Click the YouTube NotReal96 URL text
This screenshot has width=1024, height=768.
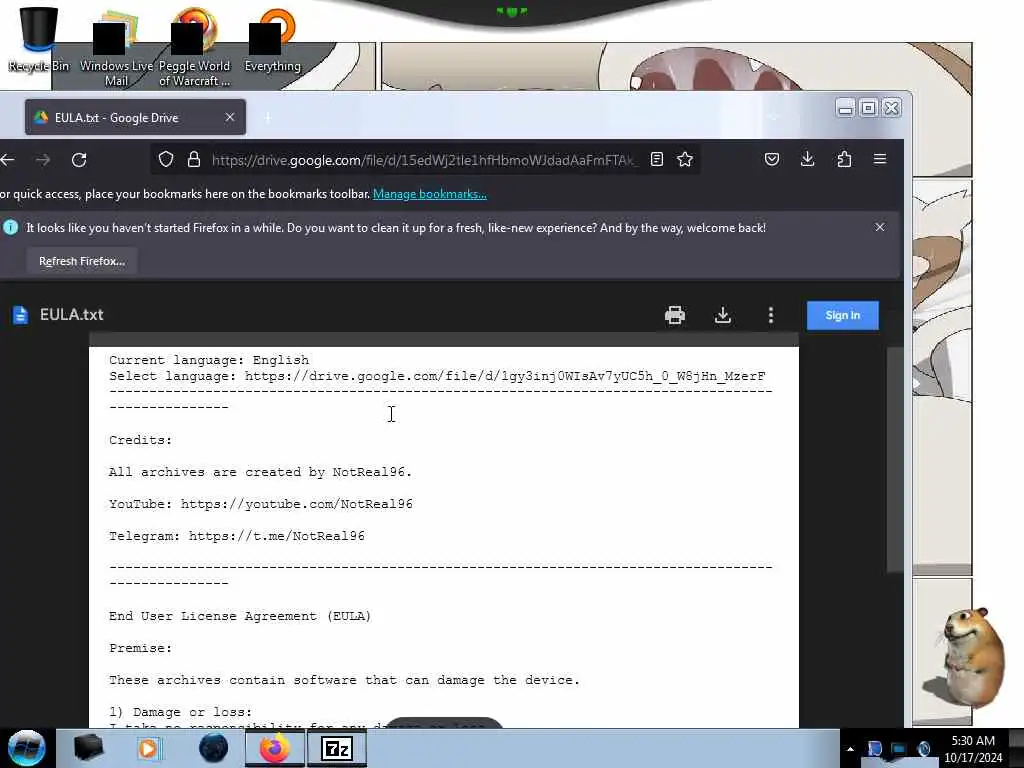click(296, 504)
